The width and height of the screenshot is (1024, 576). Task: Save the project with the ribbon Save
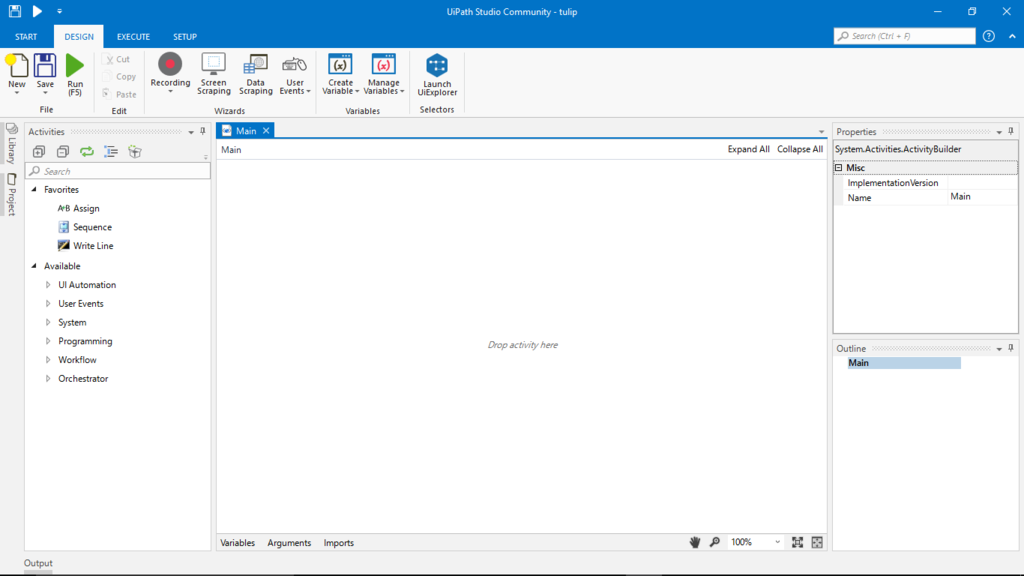pos(45,74)
